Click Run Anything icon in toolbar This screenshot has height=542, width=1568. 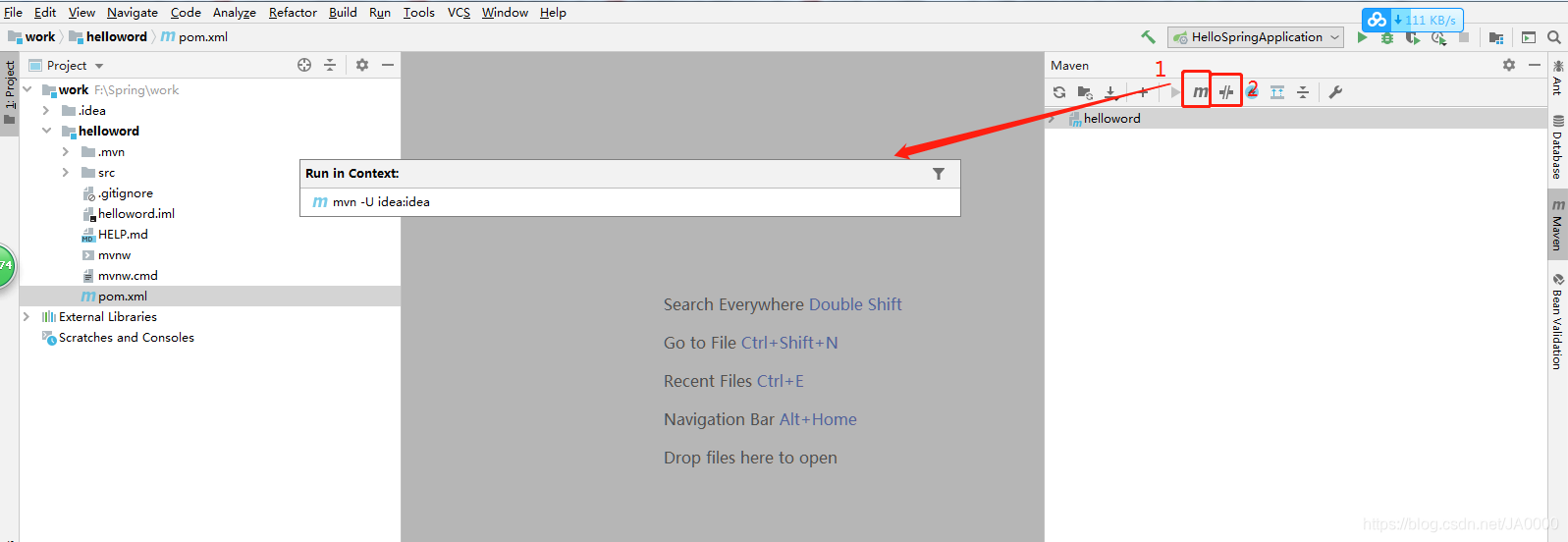click(x=1529, y=37)
